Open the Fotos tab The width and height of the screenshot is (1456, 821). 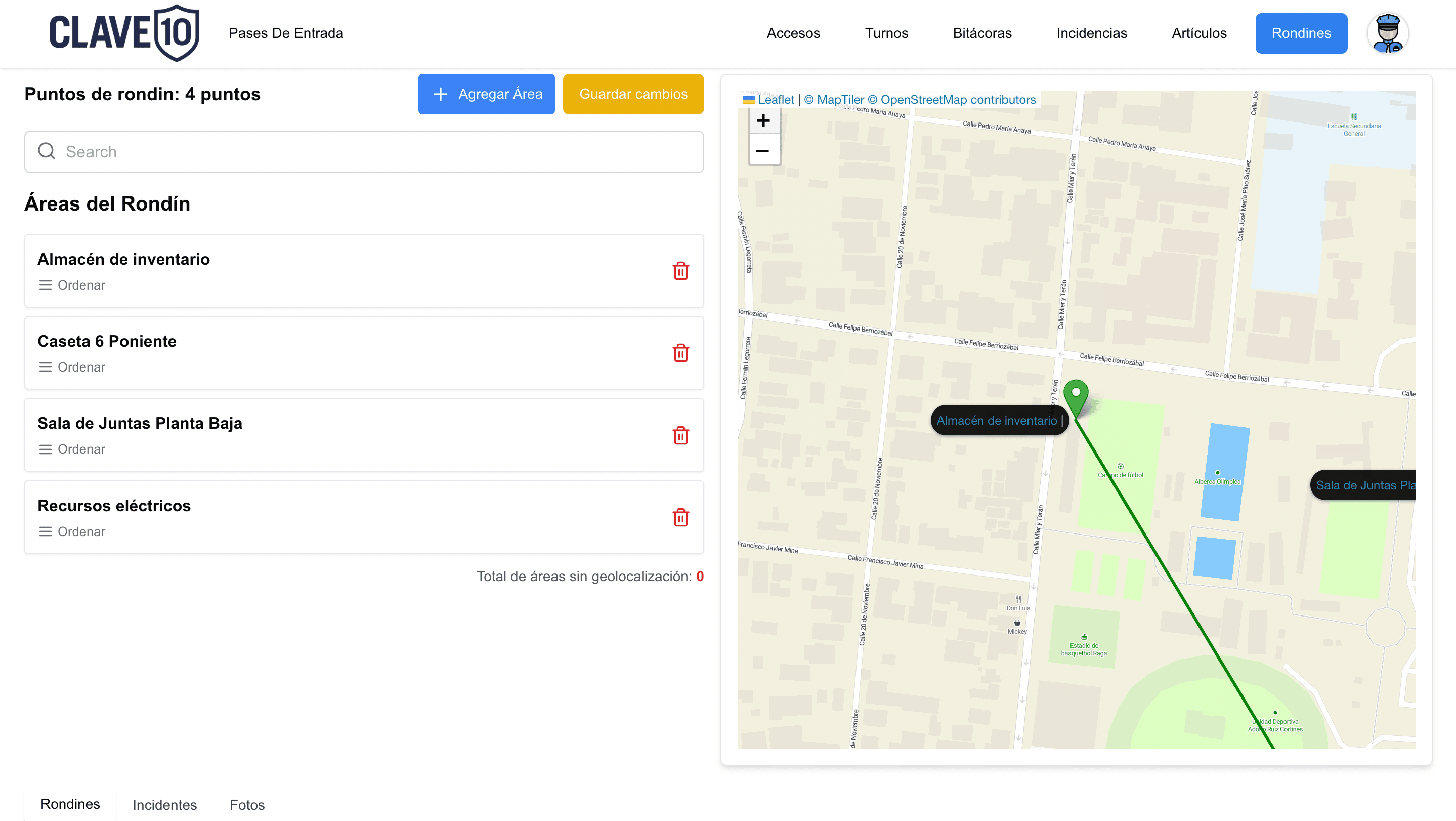click(247, 805)
